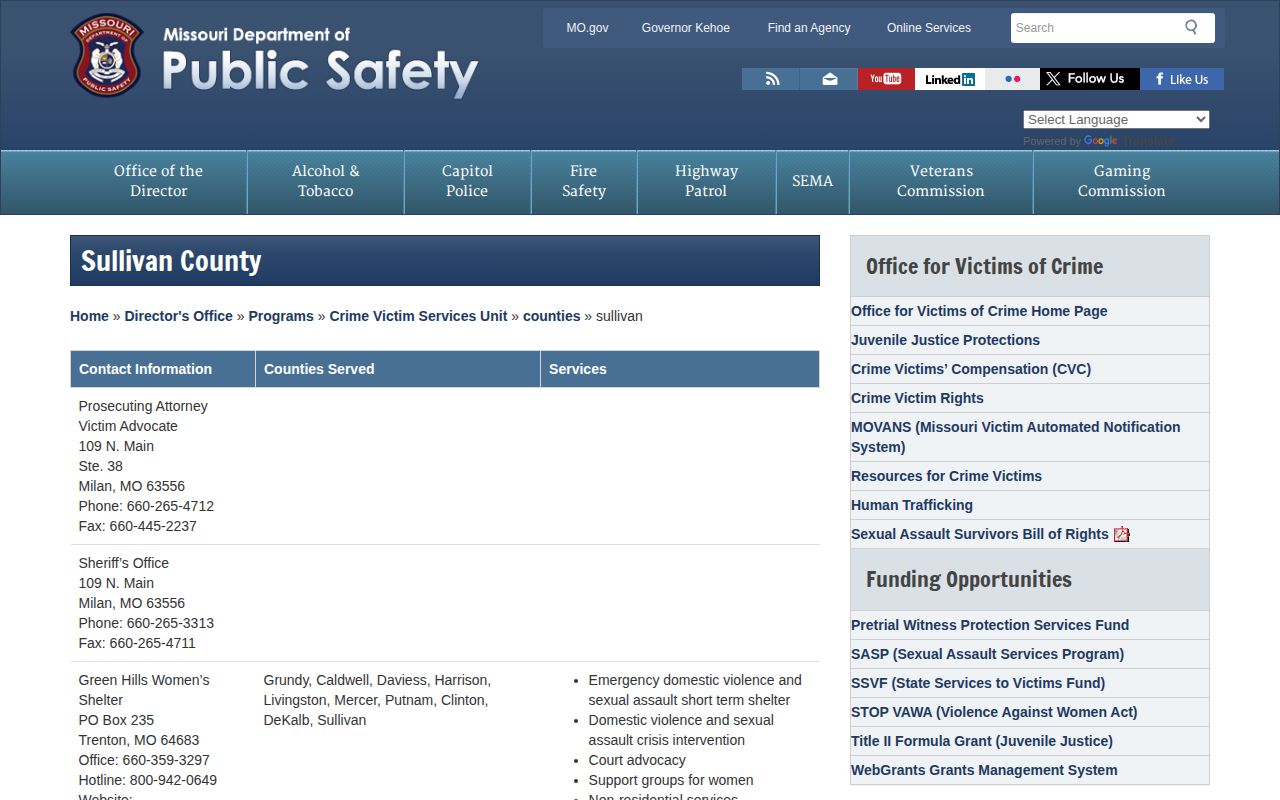Open Resources for Crime Victims link

tap(946, 476)
